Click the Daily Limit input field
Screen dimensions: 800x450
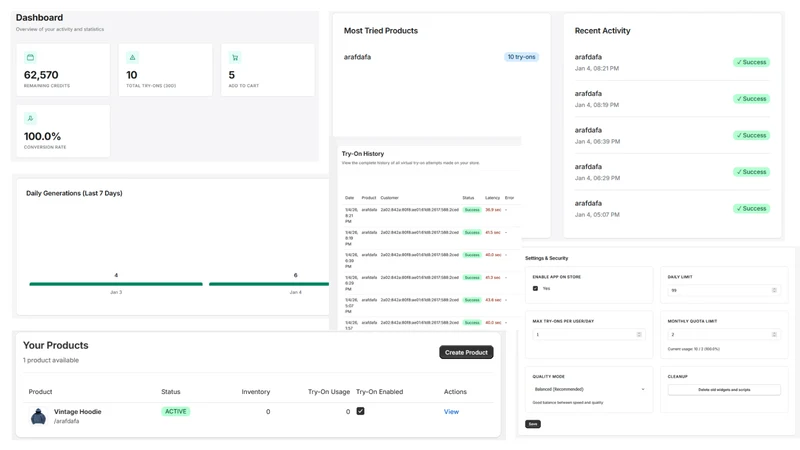(x=724, y=290)
